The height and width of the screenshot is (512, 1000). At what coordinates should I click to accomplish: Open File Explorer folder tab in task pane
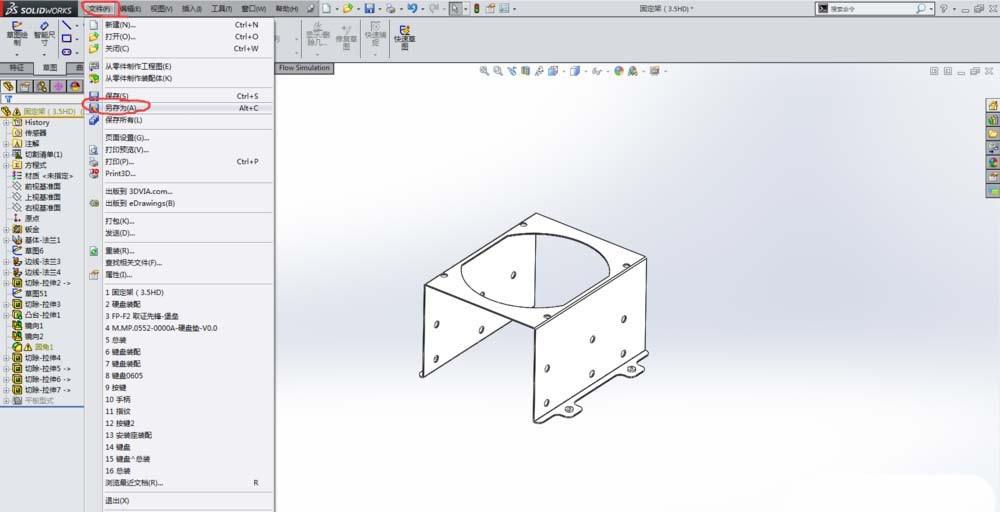pyautogui.click(x=993, y=133)
